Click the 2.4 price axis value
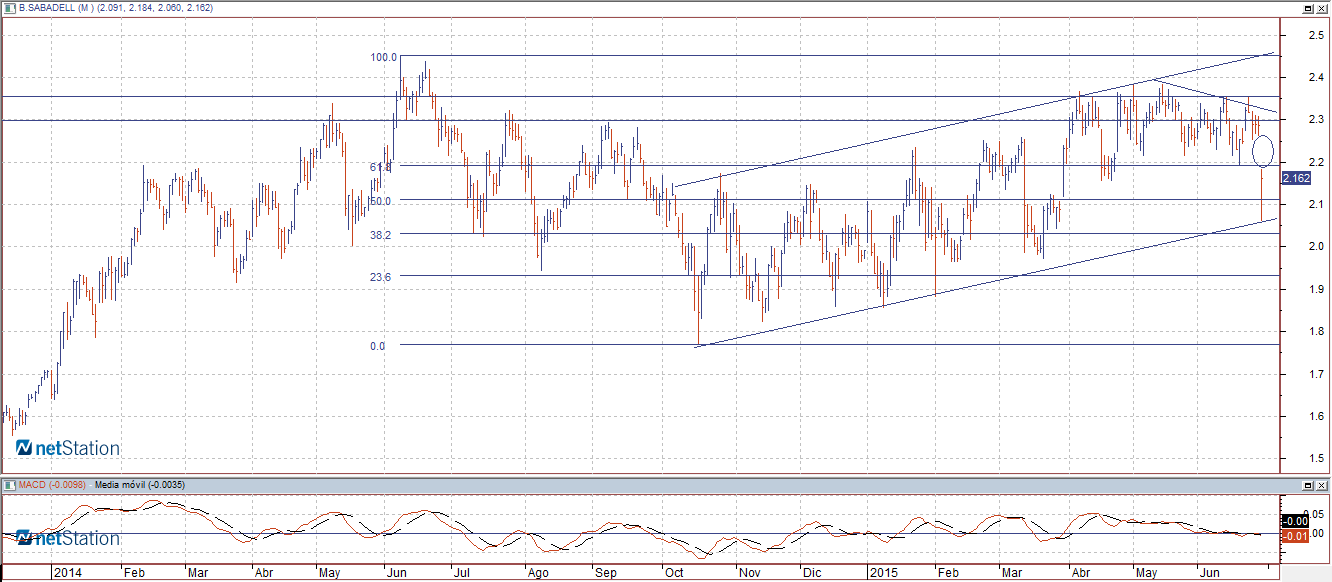This screenshot has height=582, width=1332. [x=1317, y=77]
